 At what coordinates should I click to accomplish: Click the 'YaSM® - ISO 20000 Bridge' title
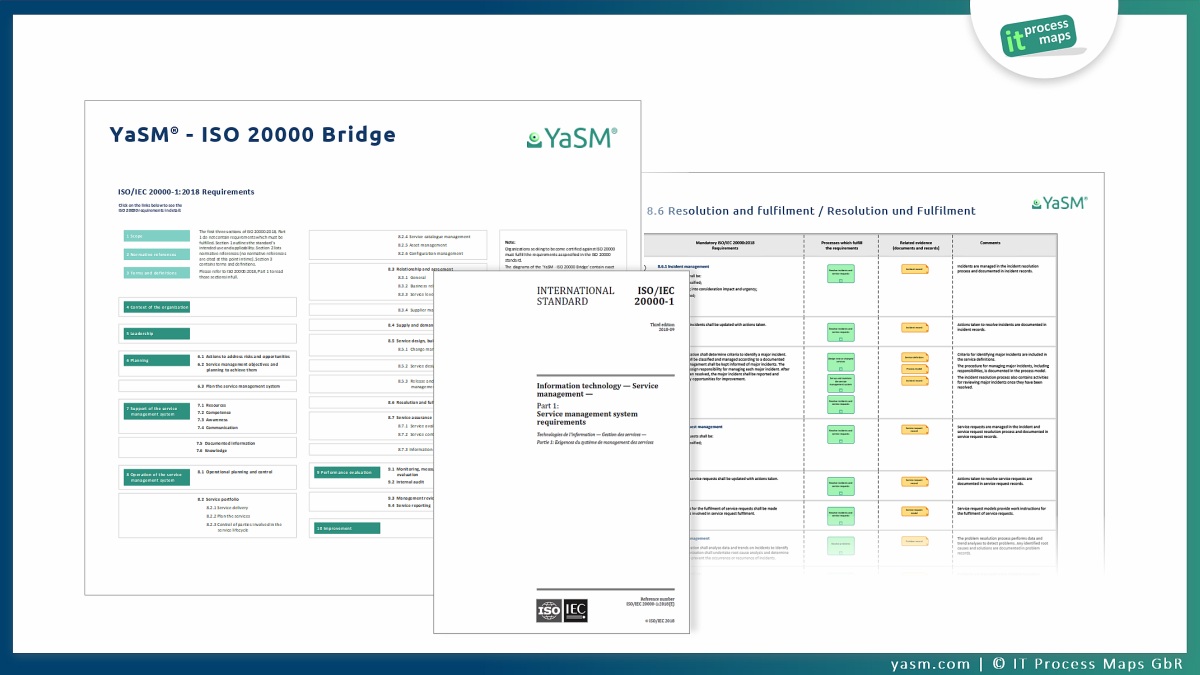252,135
